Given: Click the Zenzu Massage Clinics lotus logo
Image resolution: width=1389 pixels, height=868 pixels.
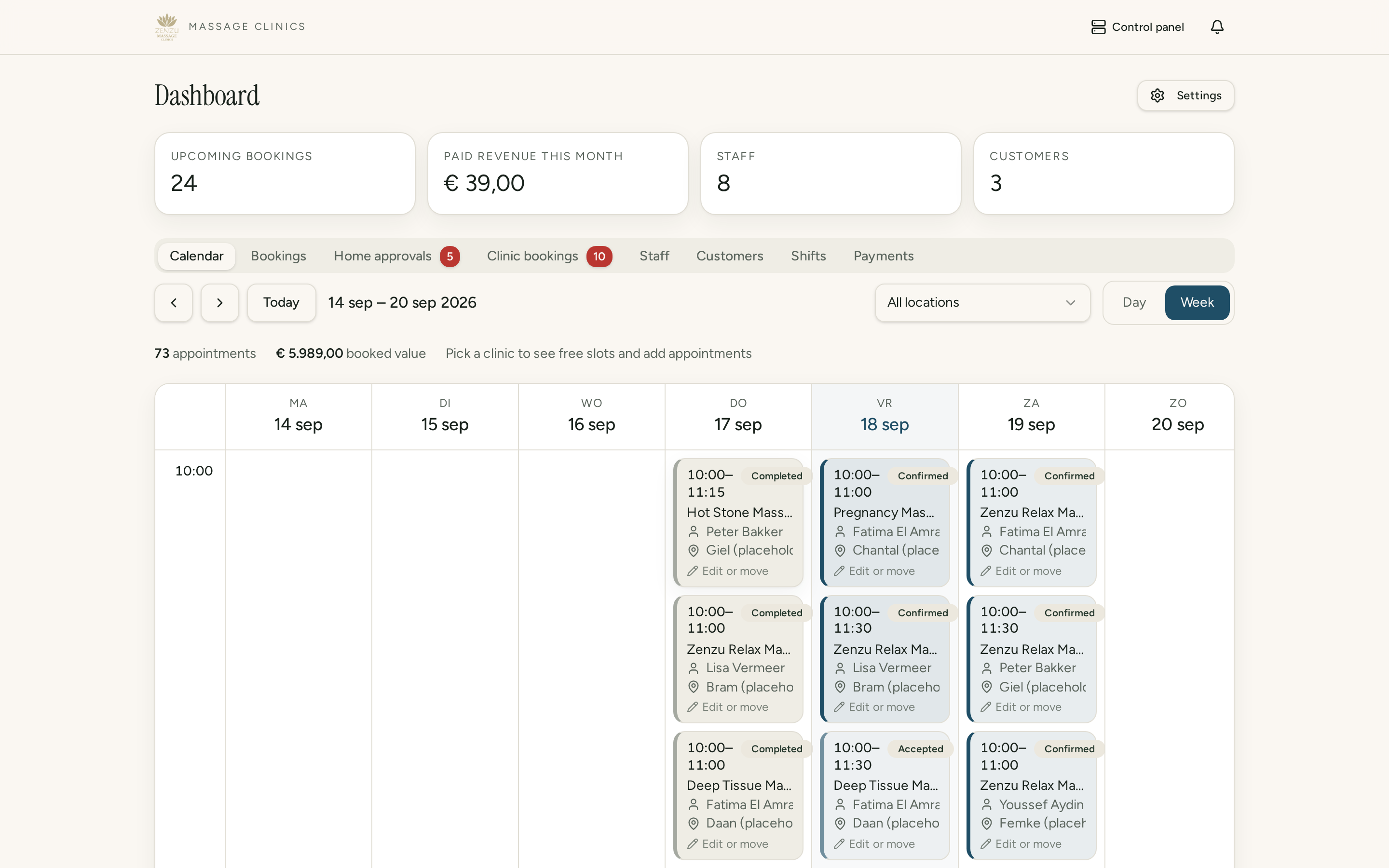Looking at the screenshot, I should [167, 27].
